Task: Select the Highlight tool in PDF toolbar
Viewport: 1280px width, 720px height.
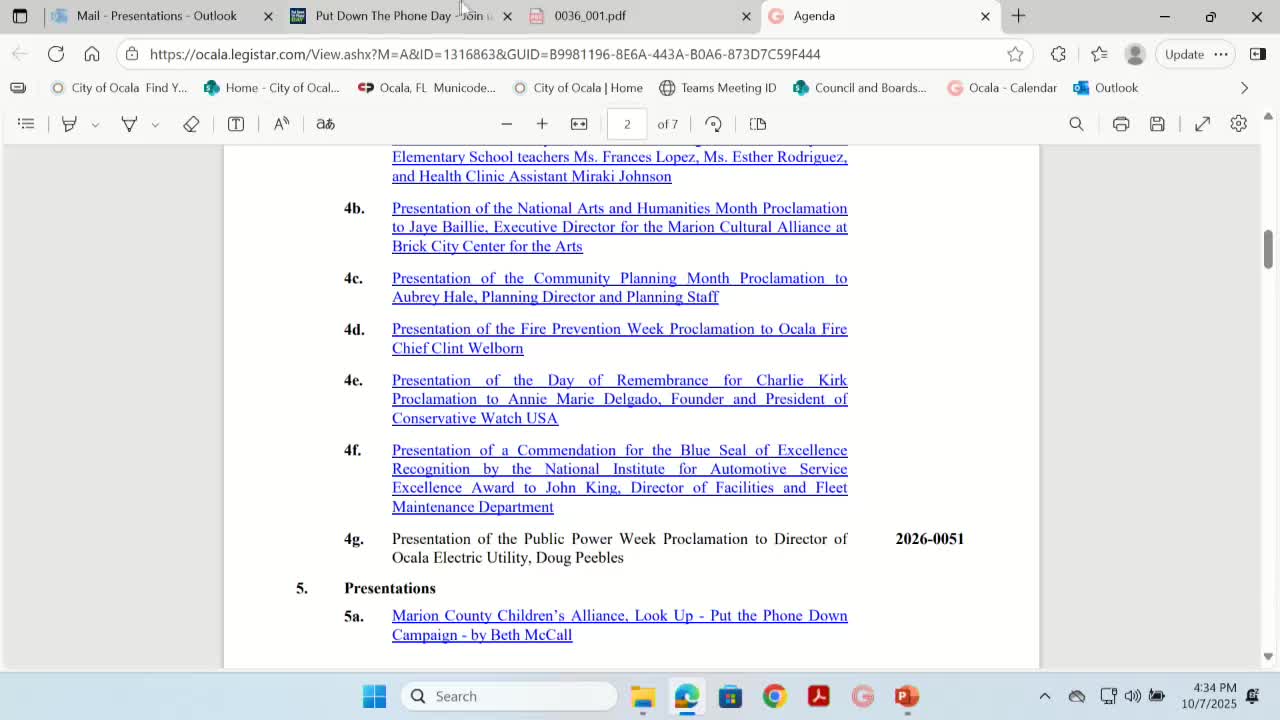Action: (69, 124)
